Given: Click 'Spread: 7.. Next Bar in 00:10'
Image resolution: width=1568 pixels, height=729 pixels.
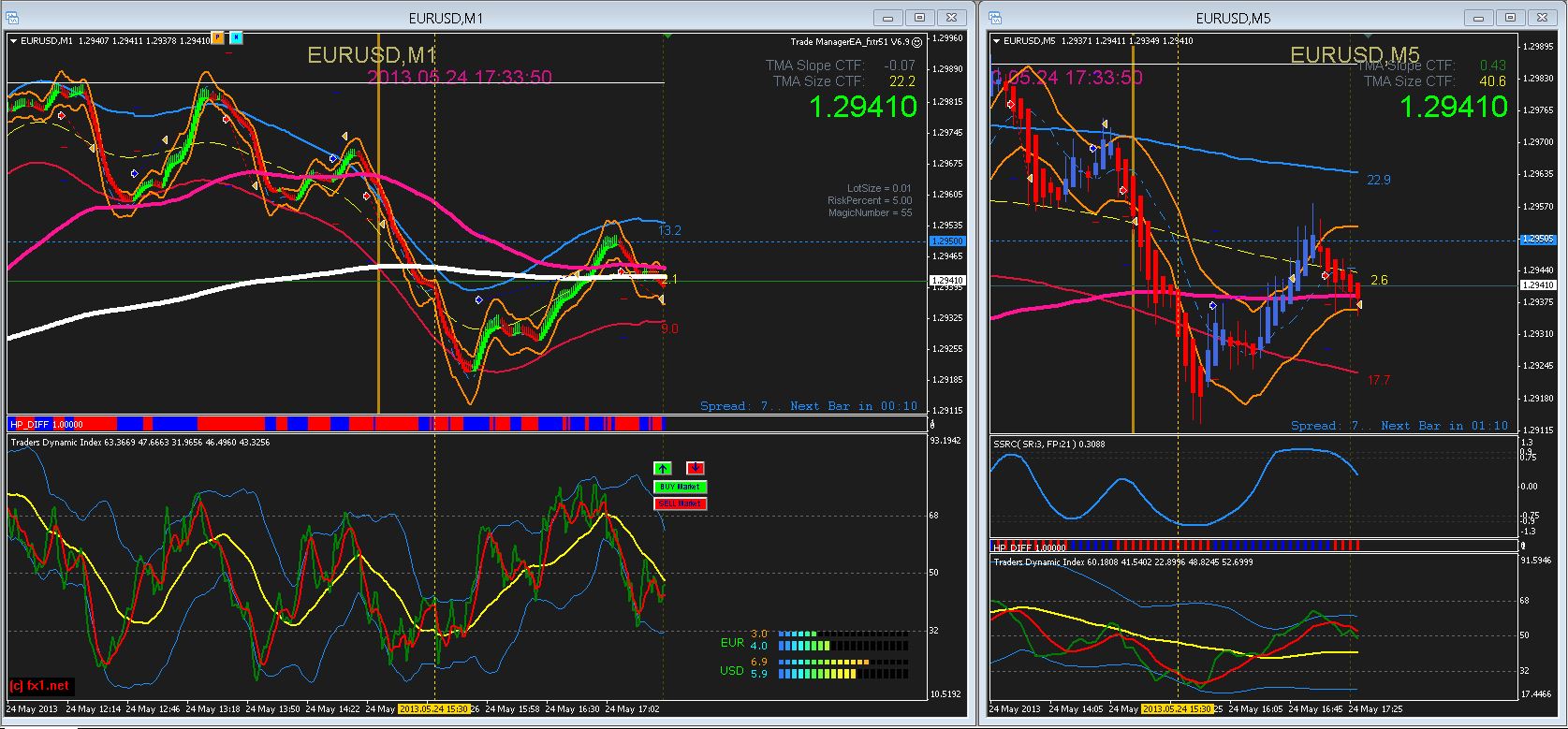Looking at the screenshot, I should coord(809,406).
